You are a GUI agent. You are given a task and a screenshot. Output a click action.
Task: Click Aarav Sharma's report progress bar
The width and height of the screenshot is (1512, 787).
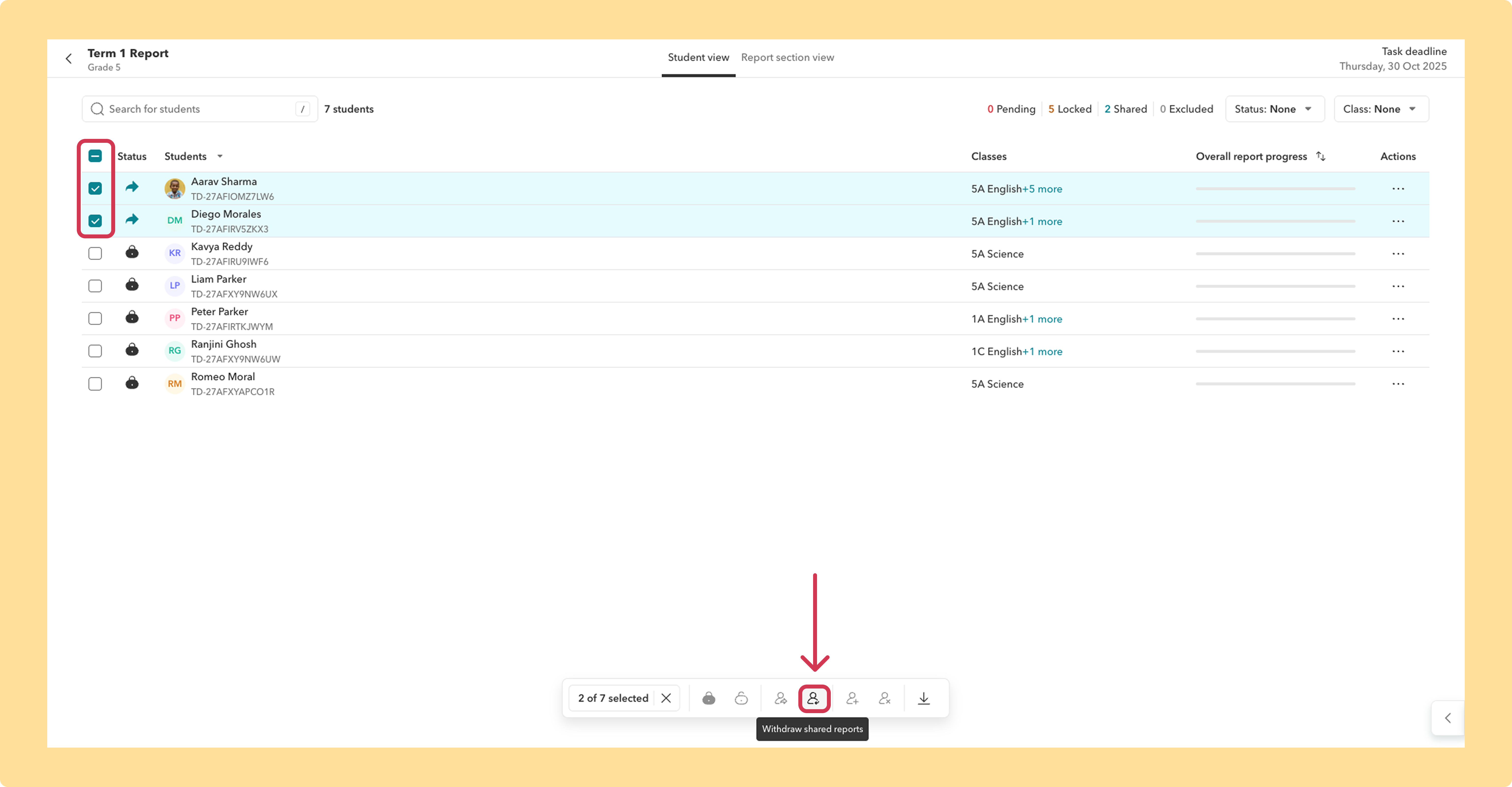coord(1276,189)
